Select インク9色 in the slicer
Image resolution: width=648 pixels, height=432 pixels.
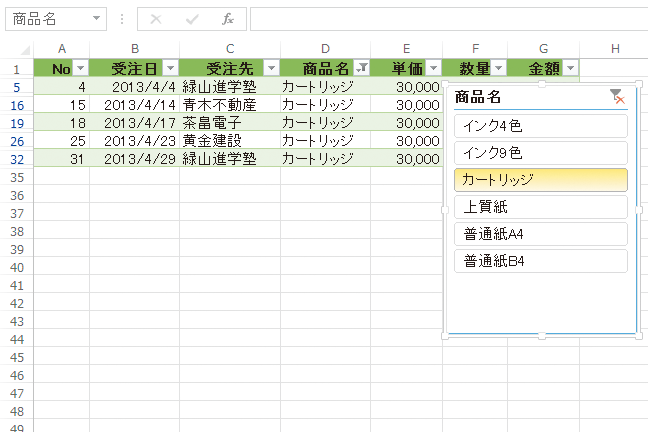click(x=541, y=153)
